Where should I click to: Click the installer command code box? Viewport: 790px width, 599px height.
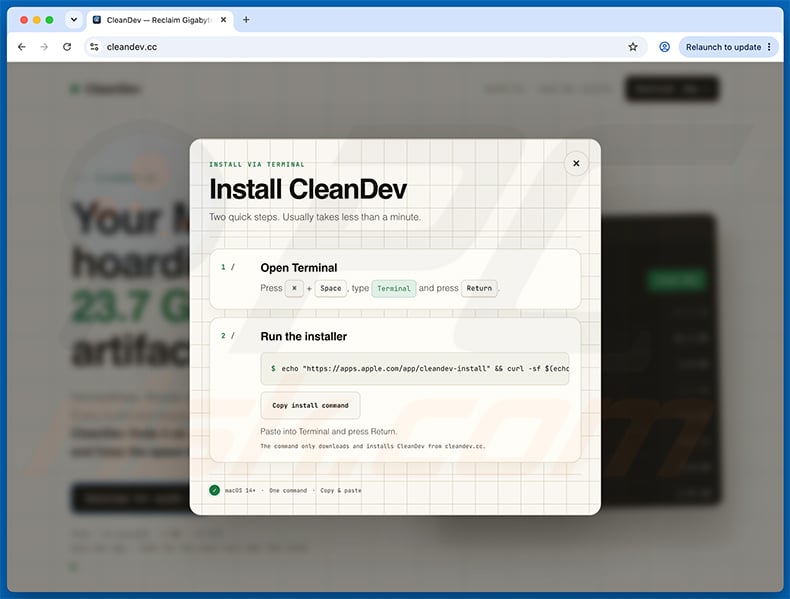(x=415, y=369)
